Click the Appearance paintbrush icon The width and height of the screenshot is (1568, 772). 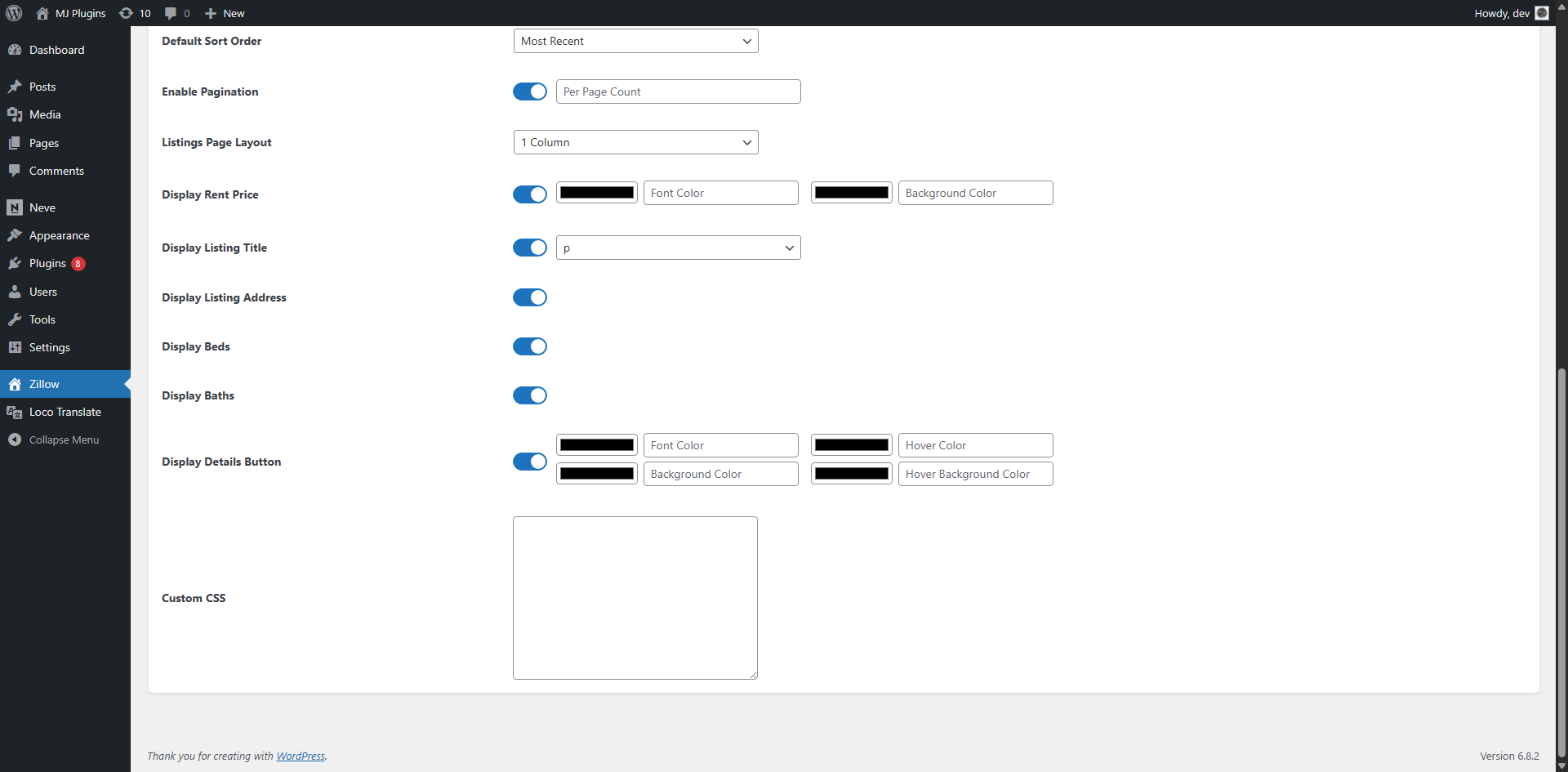[x=15, y=235]
